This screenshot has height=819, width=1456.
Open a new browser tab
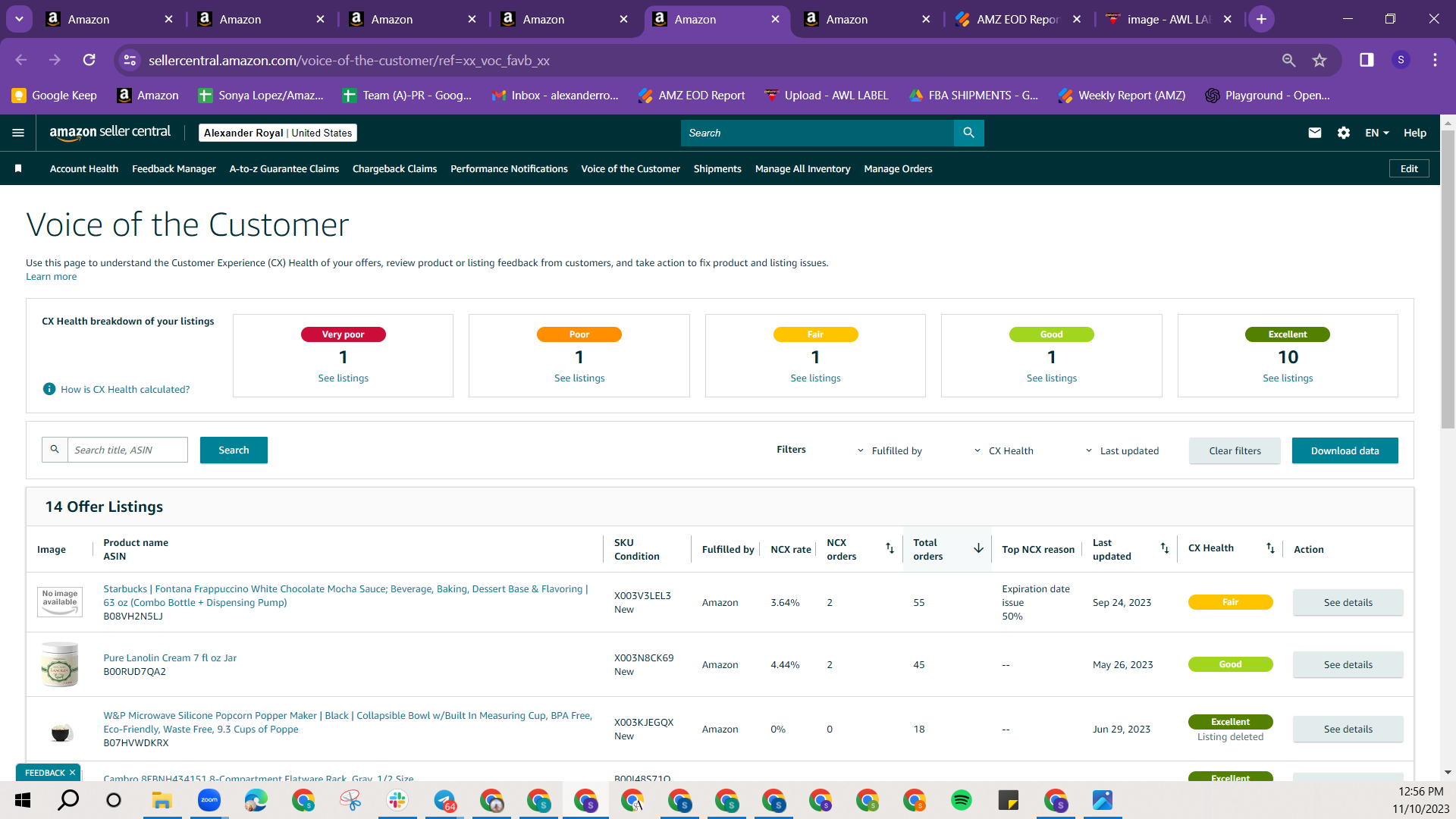click(x=1261, y=19)
